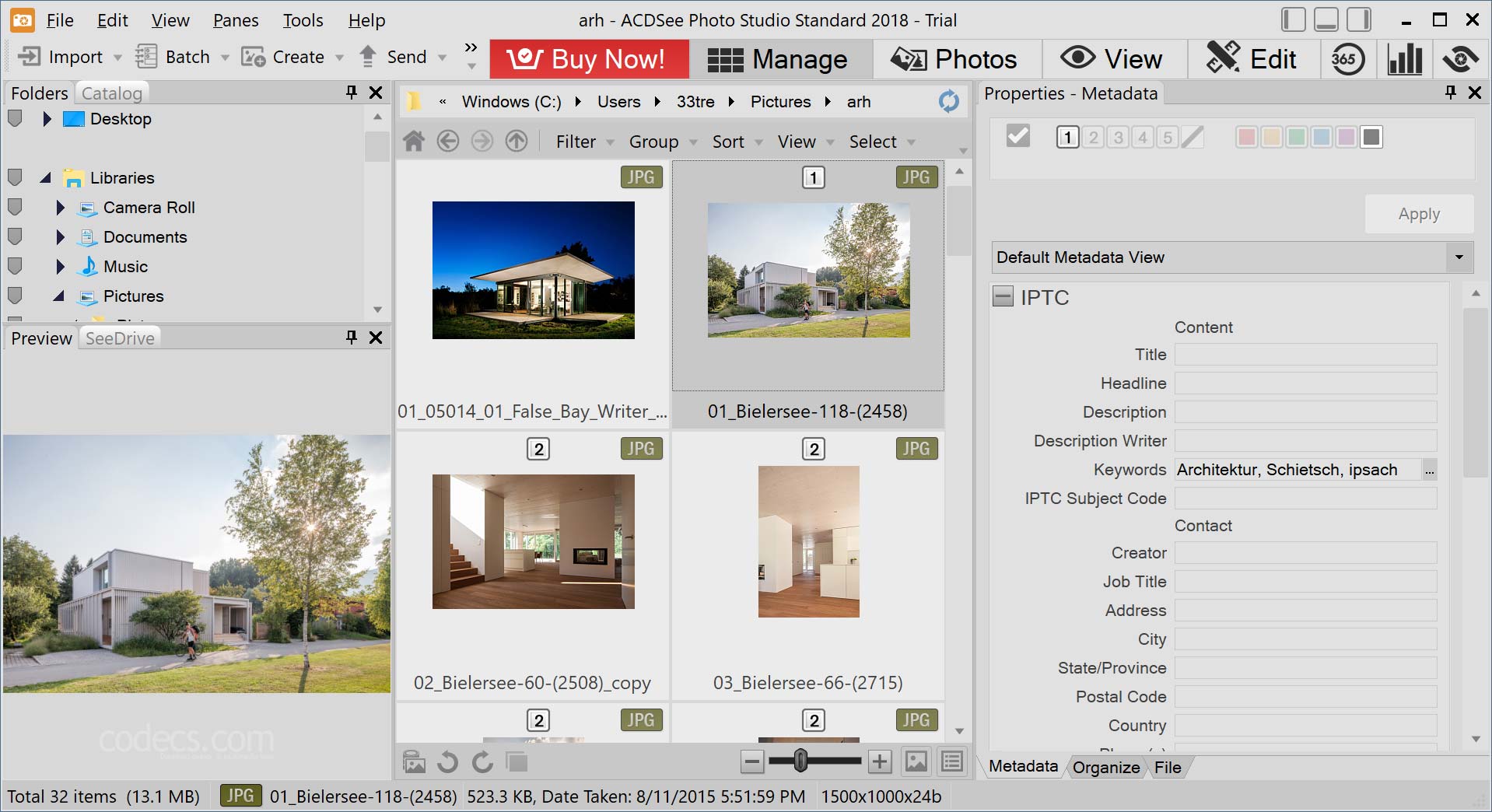Switch to details list view icon
The image size is (1492, 812).
click(x=952, y=761)
